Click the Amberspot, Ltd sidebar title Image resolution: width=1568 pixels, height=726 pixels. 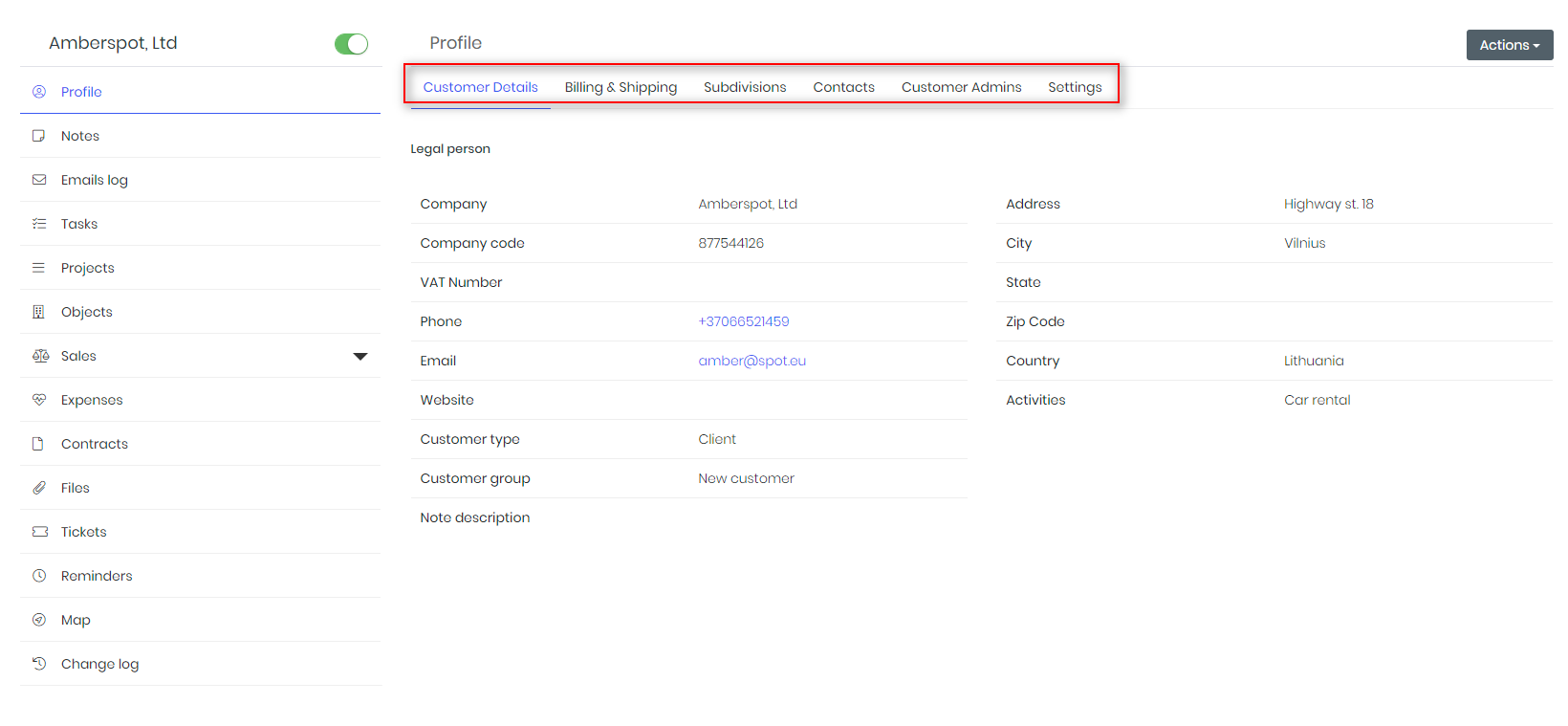pos(113,43)
